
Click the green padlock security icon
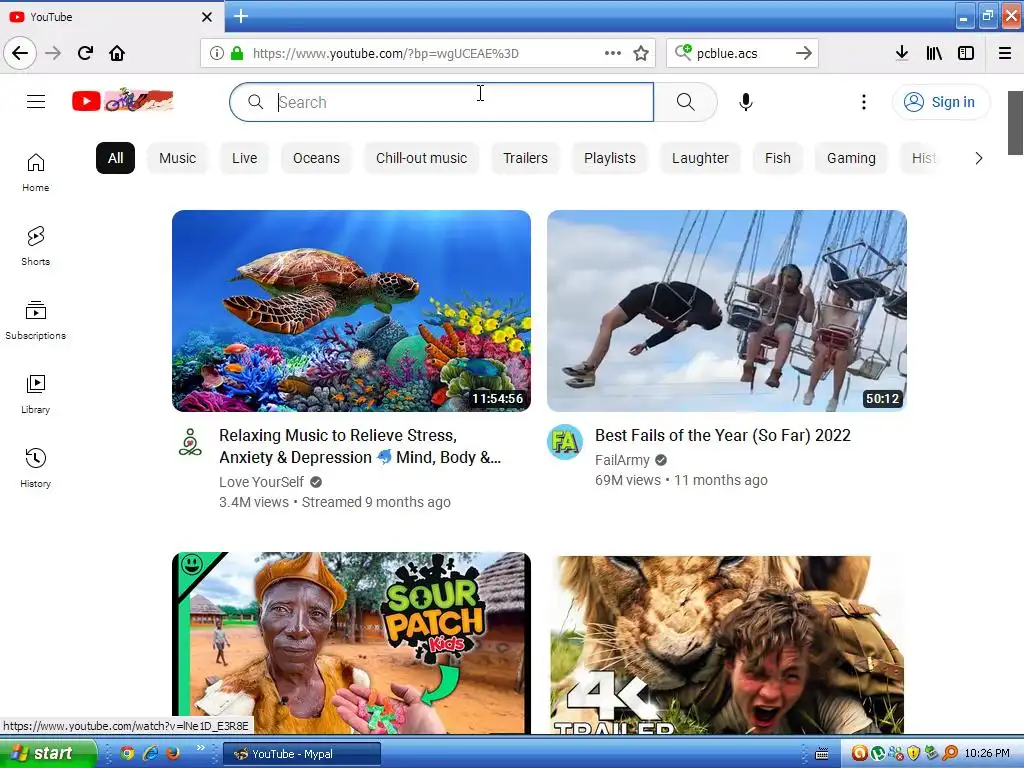coord(237,53)
